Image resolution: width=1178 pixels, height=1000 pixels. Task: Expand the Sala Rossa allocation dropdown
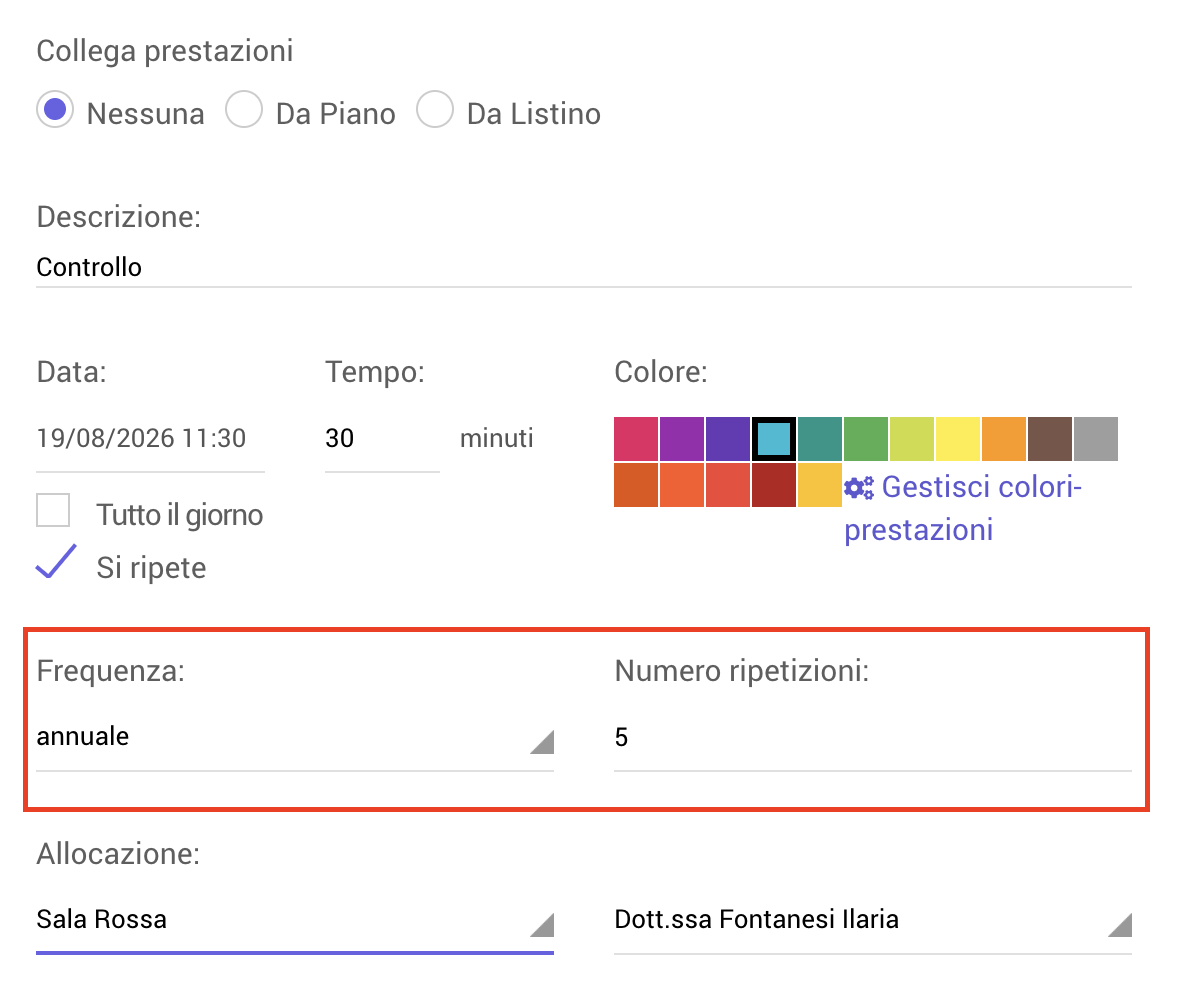click(x=294, y=920)
